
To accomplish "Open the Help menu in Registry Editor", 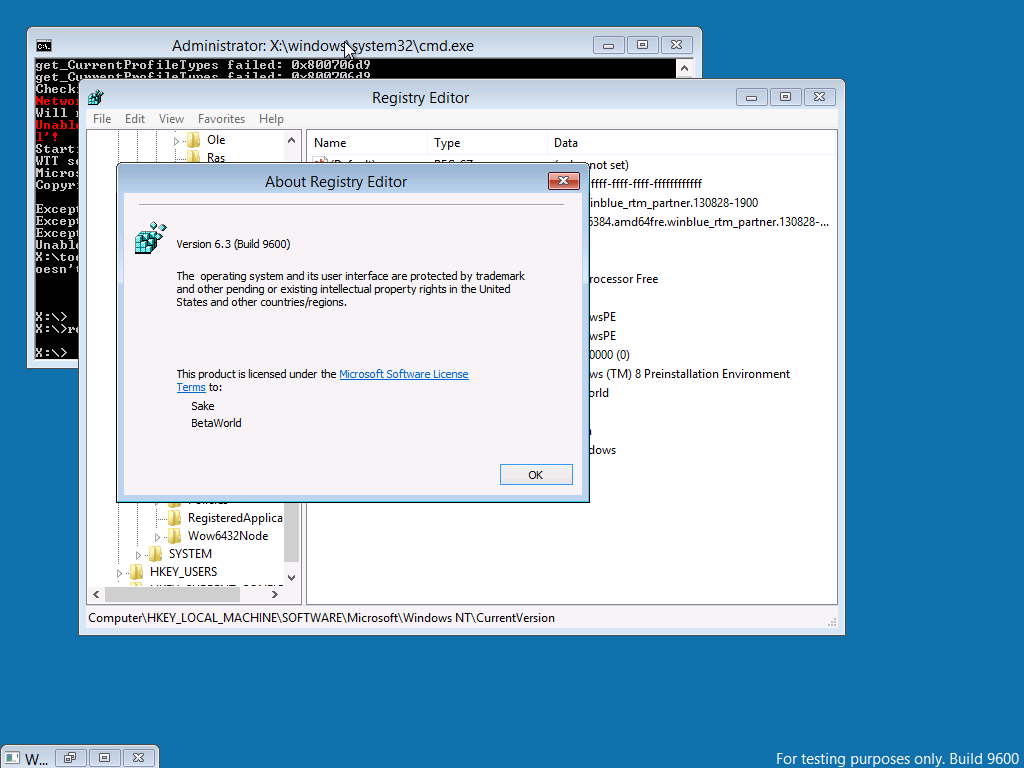I will tap(271, 119).
